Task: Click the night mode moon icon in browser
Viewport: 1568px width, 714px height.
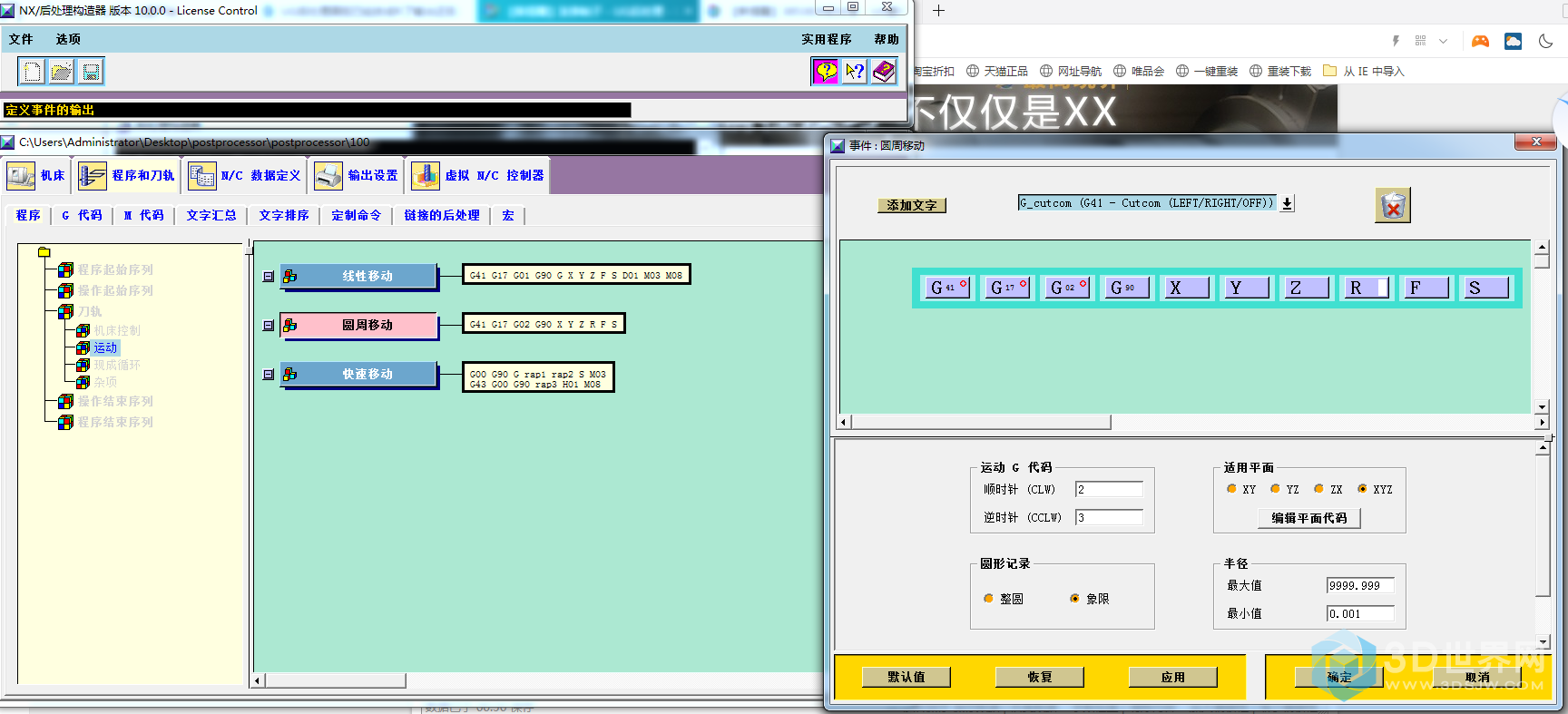Action: pyautogui.click(x=1546, y=41)
